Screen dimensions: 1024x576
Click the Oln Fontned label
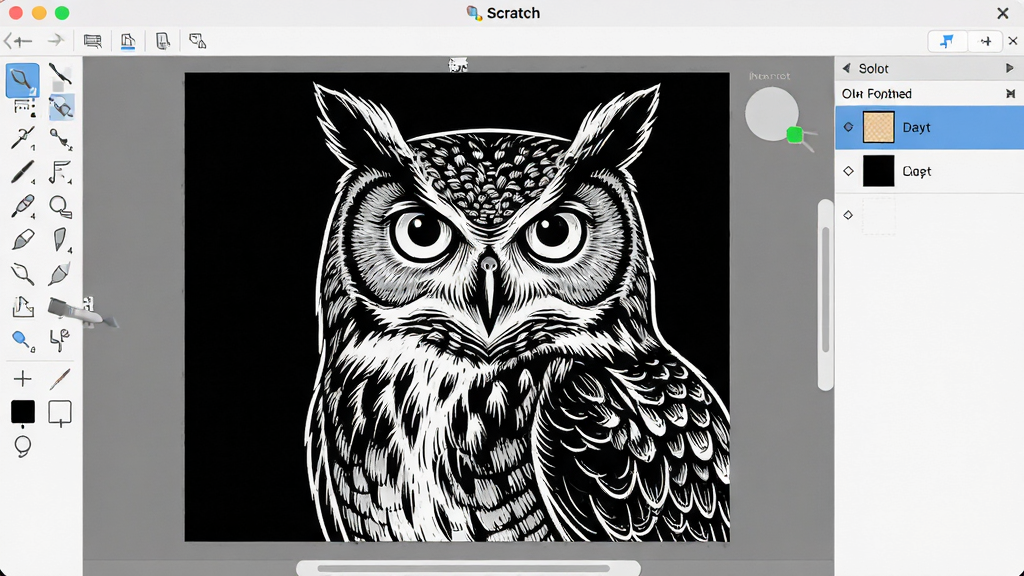(876, 94)
